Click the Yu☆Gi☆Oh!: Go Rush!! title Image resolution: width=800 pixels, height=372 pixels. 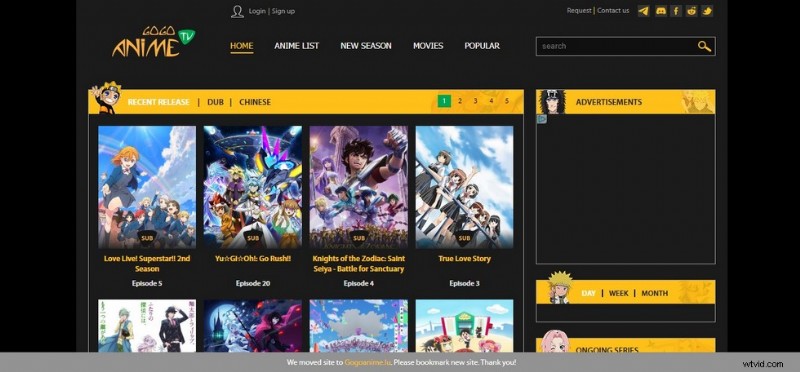click(253, 259)
